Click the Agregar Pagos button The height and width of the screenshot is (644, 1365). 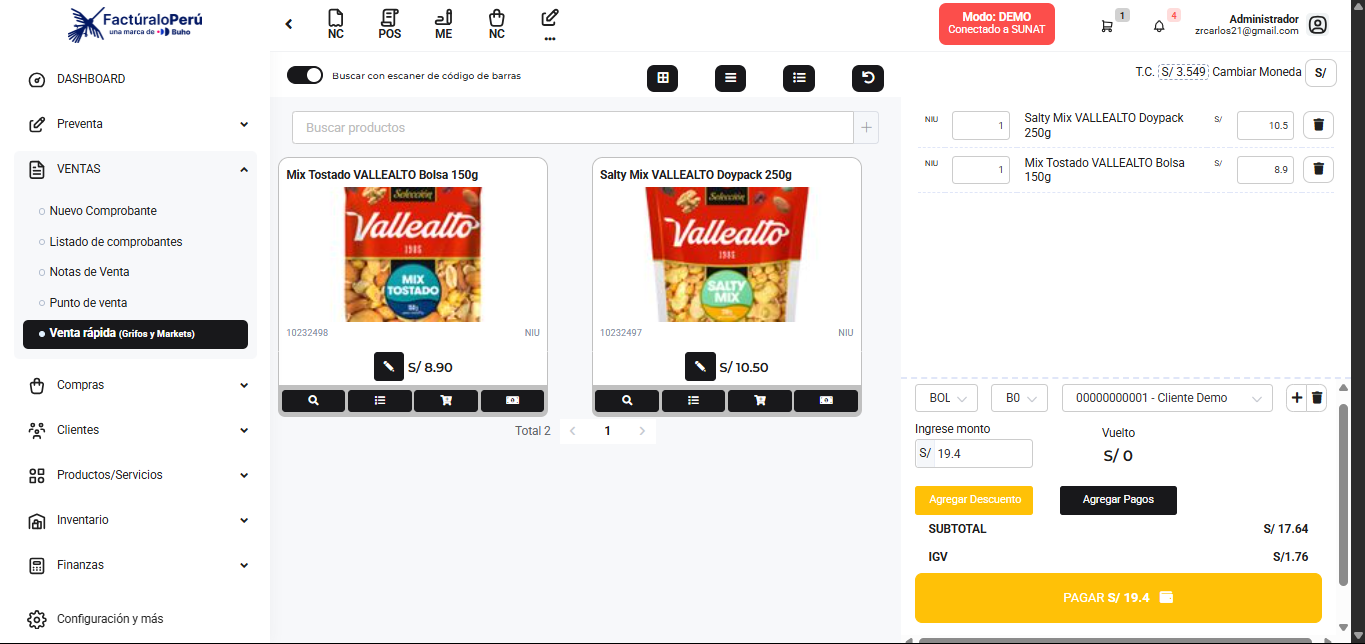point(1118,500)
